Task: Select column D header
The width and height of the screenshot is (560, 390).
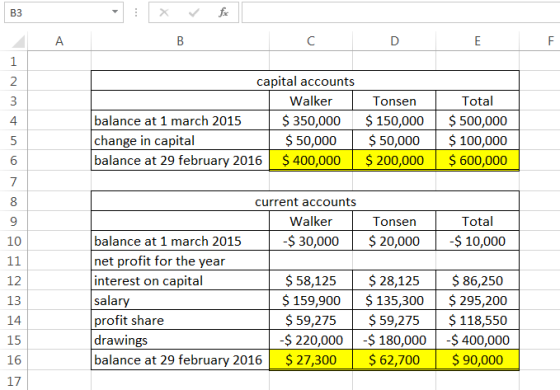Action: tap(394, 41)
